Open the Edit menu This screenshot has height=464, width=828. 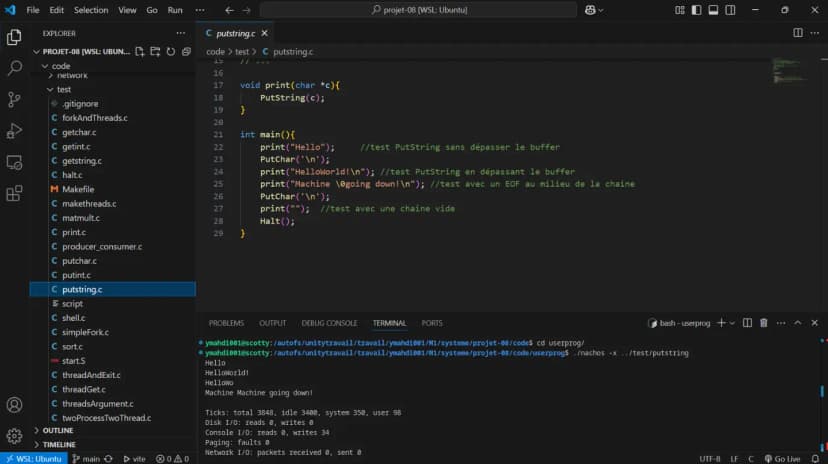point(57,10)
